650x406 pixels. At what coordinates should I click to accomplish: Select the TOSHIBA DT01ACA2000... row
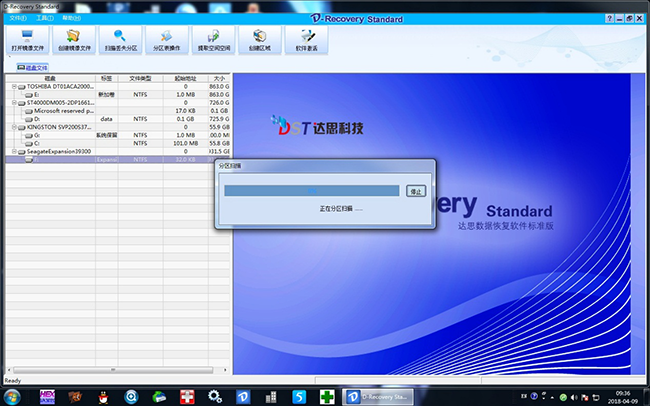[118, 87]
